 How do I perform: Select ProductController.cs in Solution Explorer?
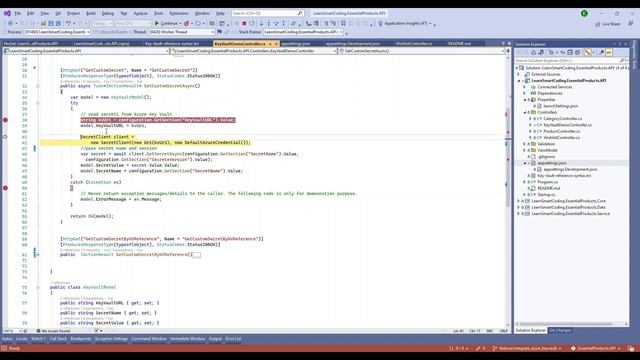tap(561, 131)
